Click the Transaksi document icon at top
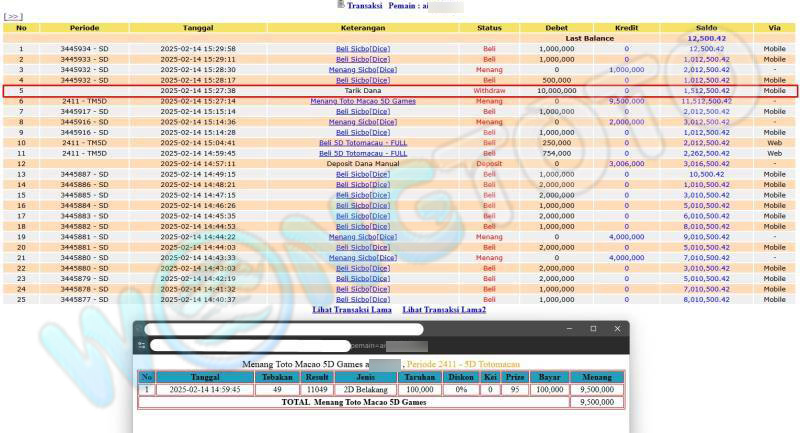 pos(340,5)
